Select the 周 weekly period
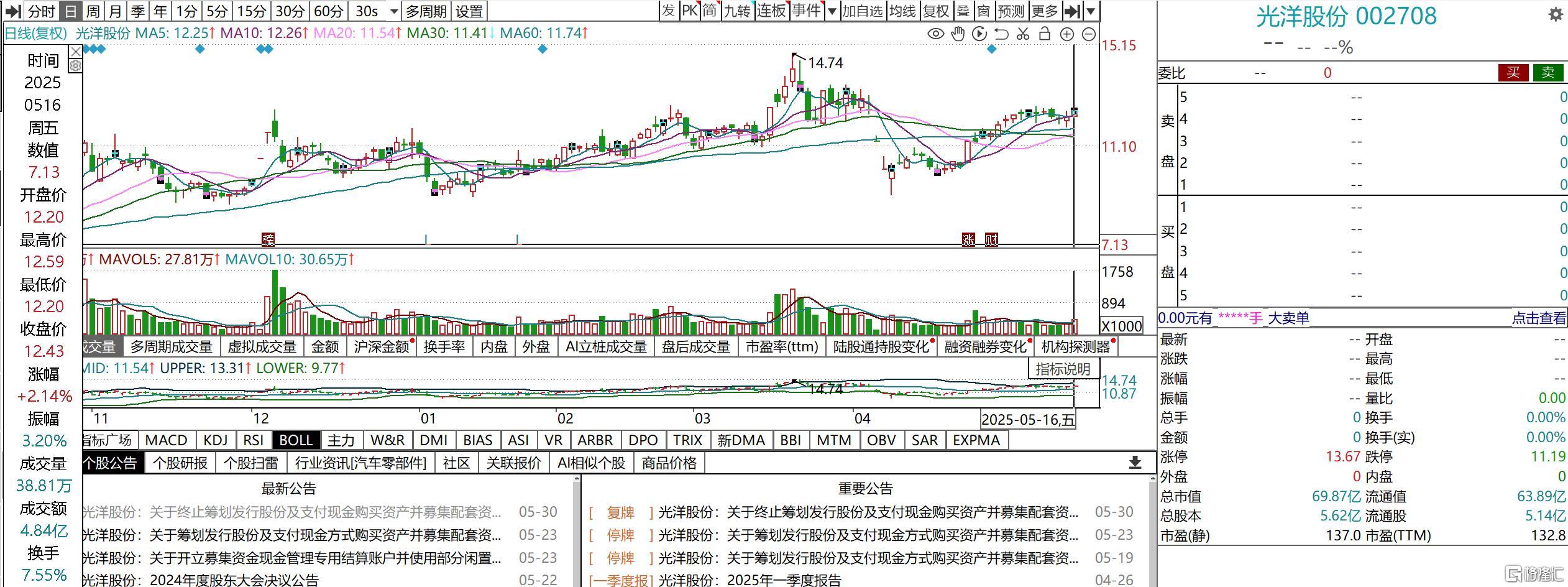This screenshot has height=587, width=1568. (x=93, y=11)
